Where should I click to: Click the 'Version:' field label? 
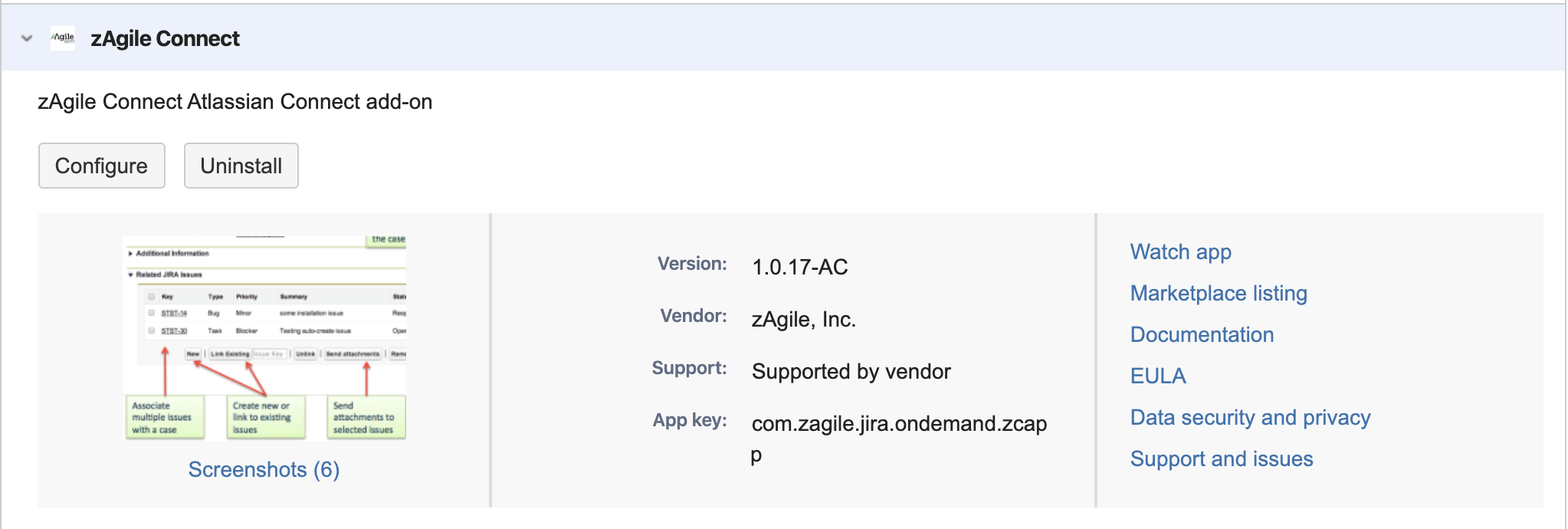691,264
